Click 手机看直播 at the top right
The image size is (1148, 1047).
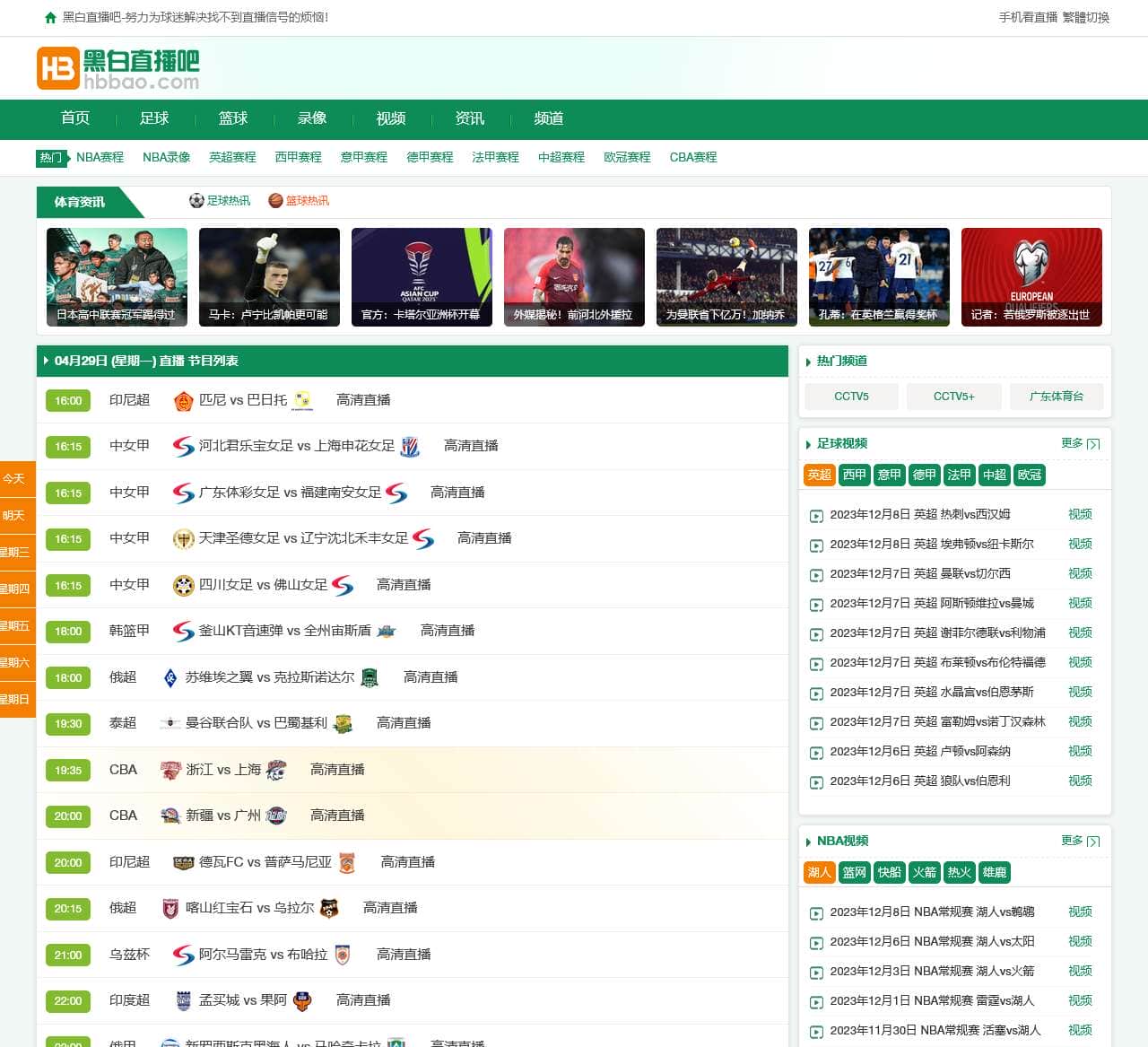click(1028, 17)
